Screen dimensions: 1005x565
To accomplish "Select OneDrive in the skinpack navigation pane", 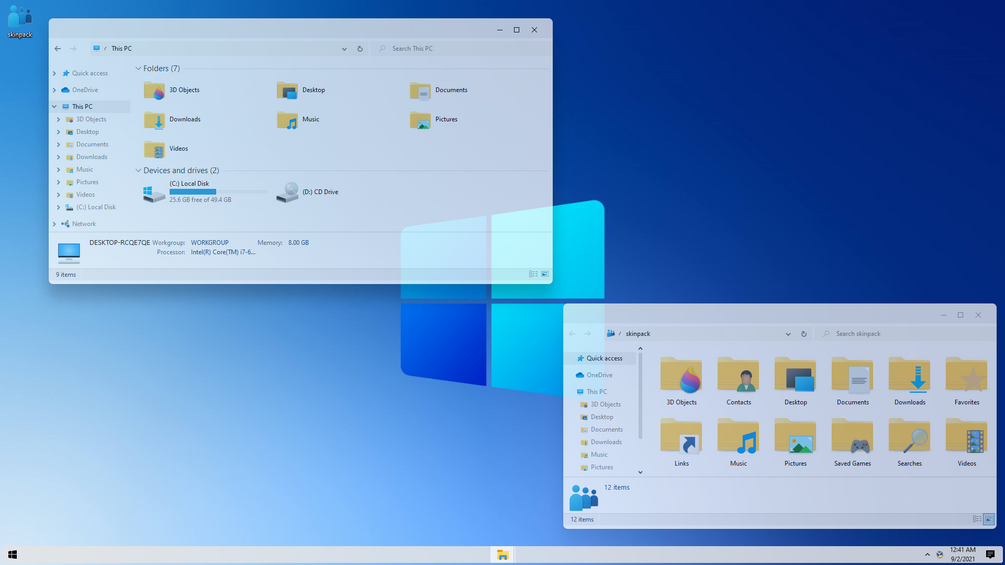I will point(599,375).
